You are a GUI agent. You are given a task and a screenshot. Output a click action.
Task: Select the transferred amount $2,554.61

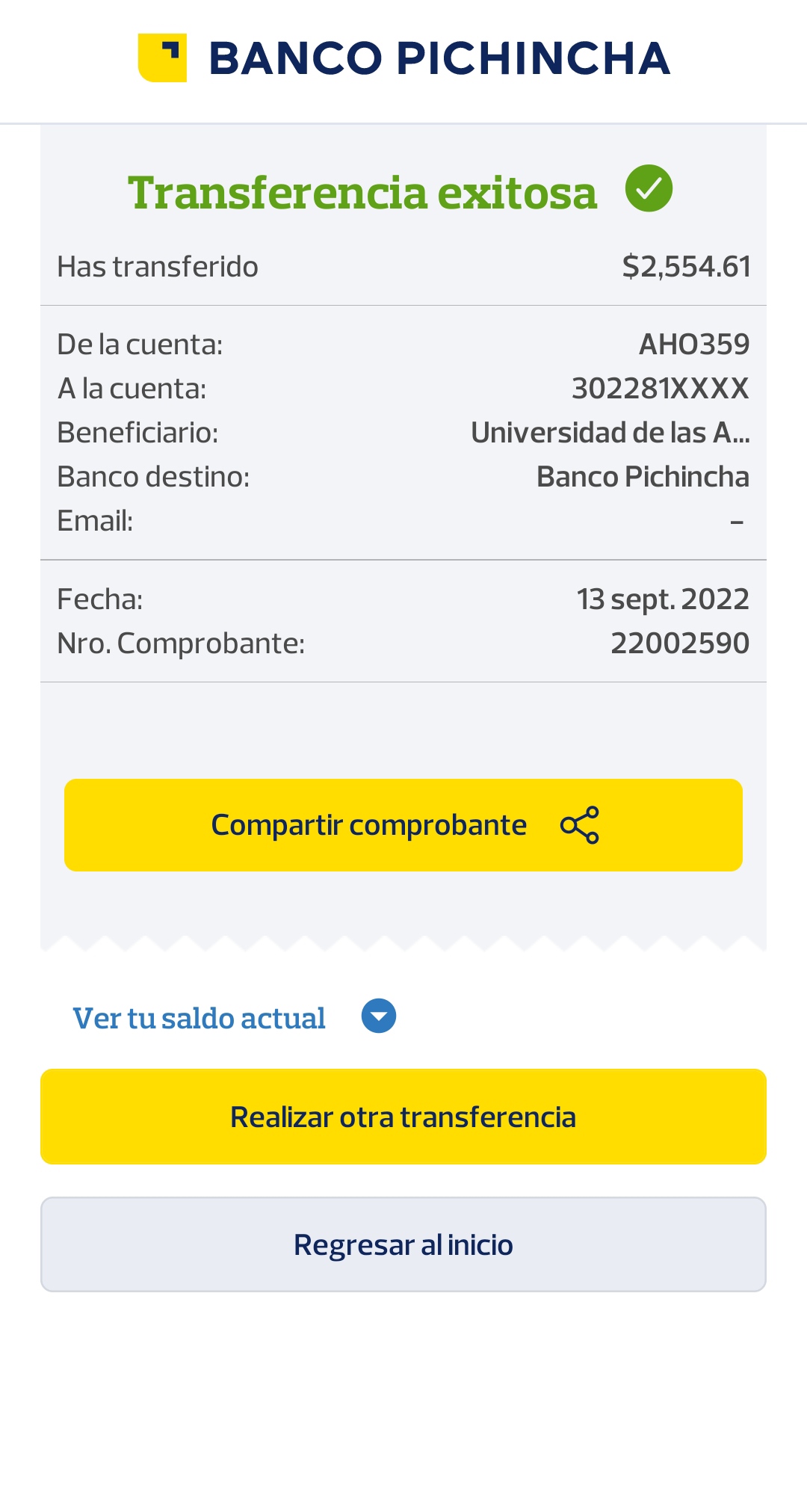pos(686,267)
